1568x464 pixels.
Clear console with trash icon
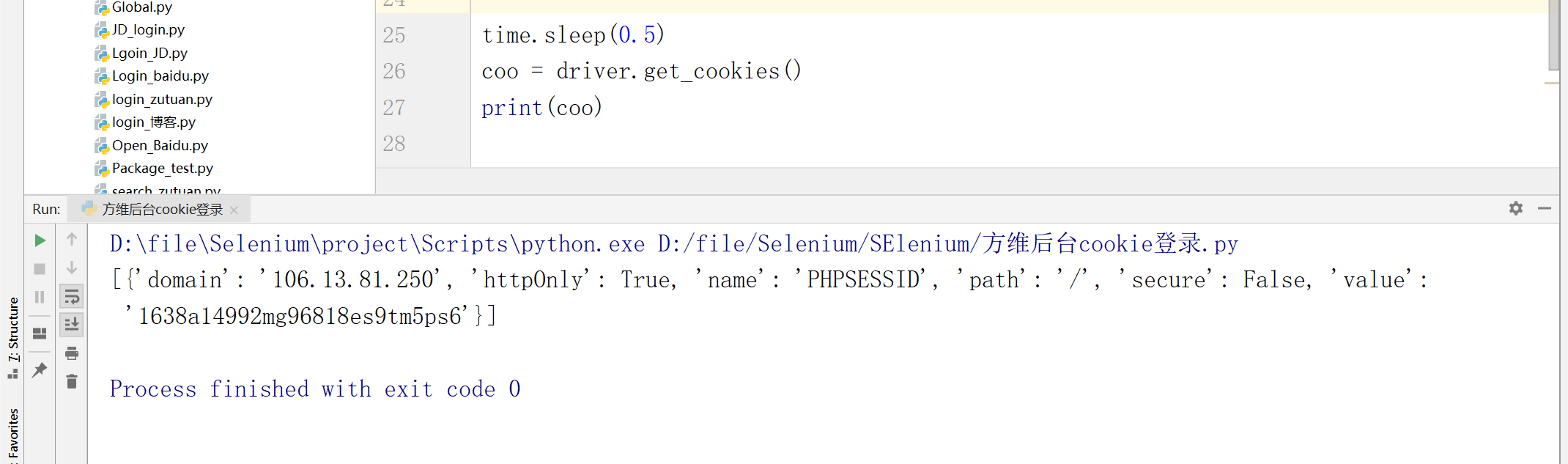pyautogui.click(x=72, y=381)
